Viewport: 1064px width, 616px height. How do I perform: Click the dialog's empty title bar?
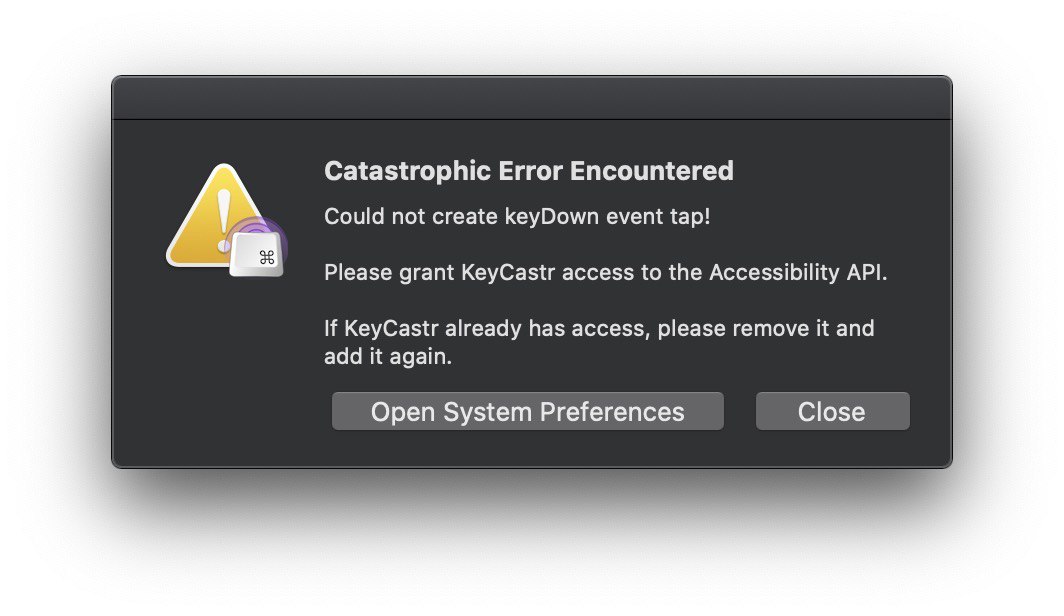[x=531, y=98]
